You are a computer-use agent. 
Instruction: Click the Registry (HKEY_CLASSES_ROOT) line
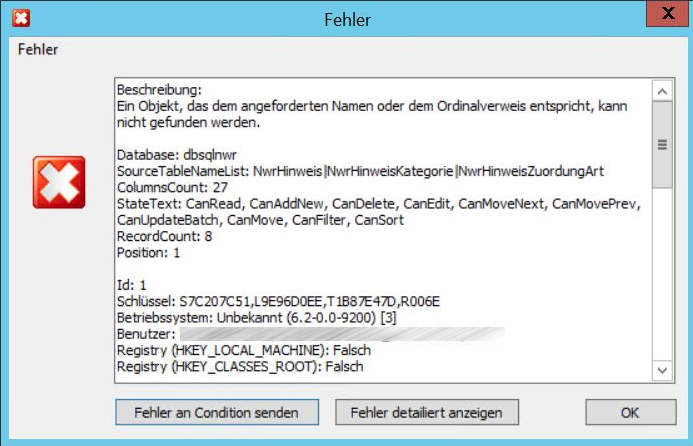[240, 367]
